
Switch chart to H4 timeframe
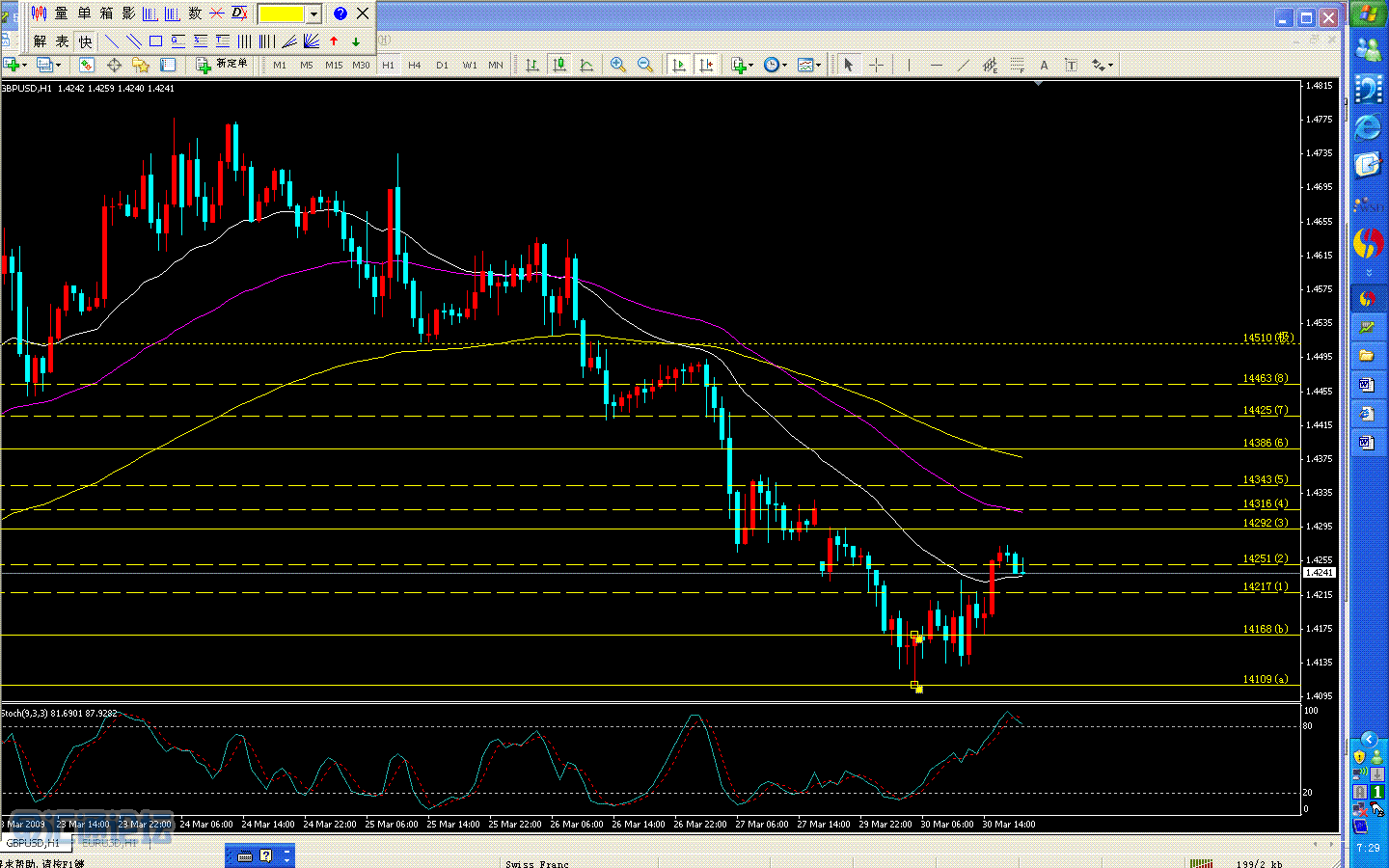coord(415,66)
